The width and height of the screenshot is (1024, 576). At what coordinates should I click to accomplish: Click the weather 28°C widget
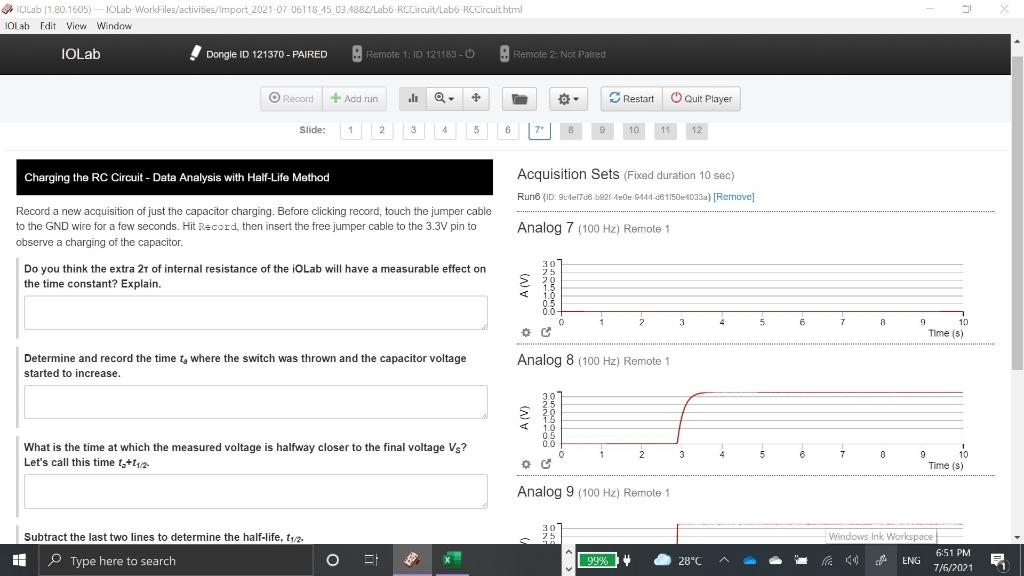click(x=678, y=560)
